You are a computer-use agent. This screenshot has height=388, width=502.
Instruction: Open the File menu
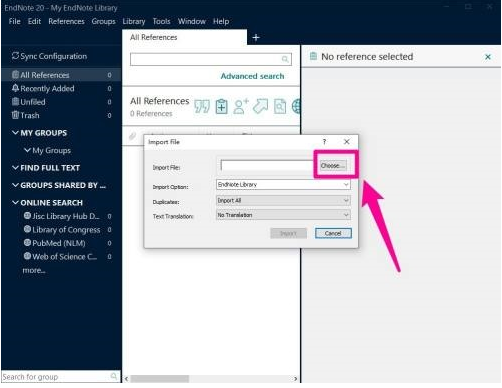coord(14,21)
